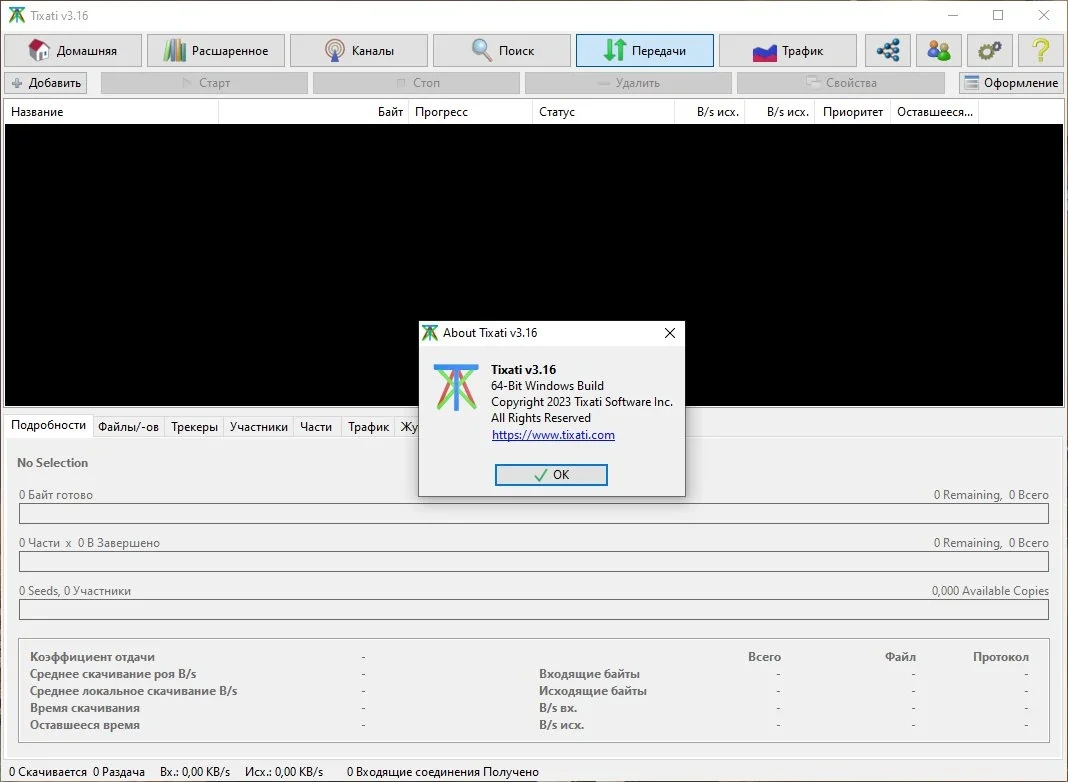This screenshot has width=1068, height=782.
Task: Open the Оформление layout button
Action: tap(1011, 83)
